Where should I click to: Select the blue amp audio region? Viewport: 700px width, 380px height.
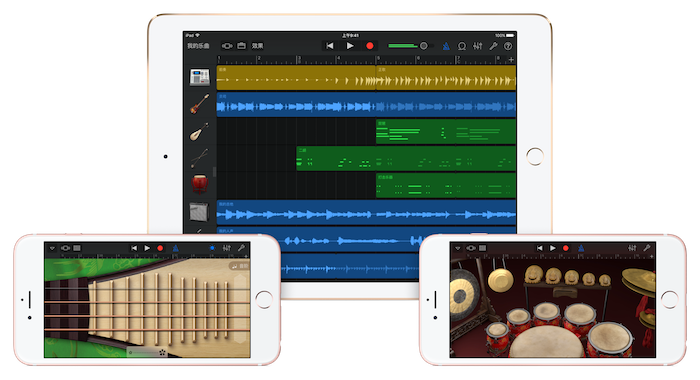click(366, 212)
